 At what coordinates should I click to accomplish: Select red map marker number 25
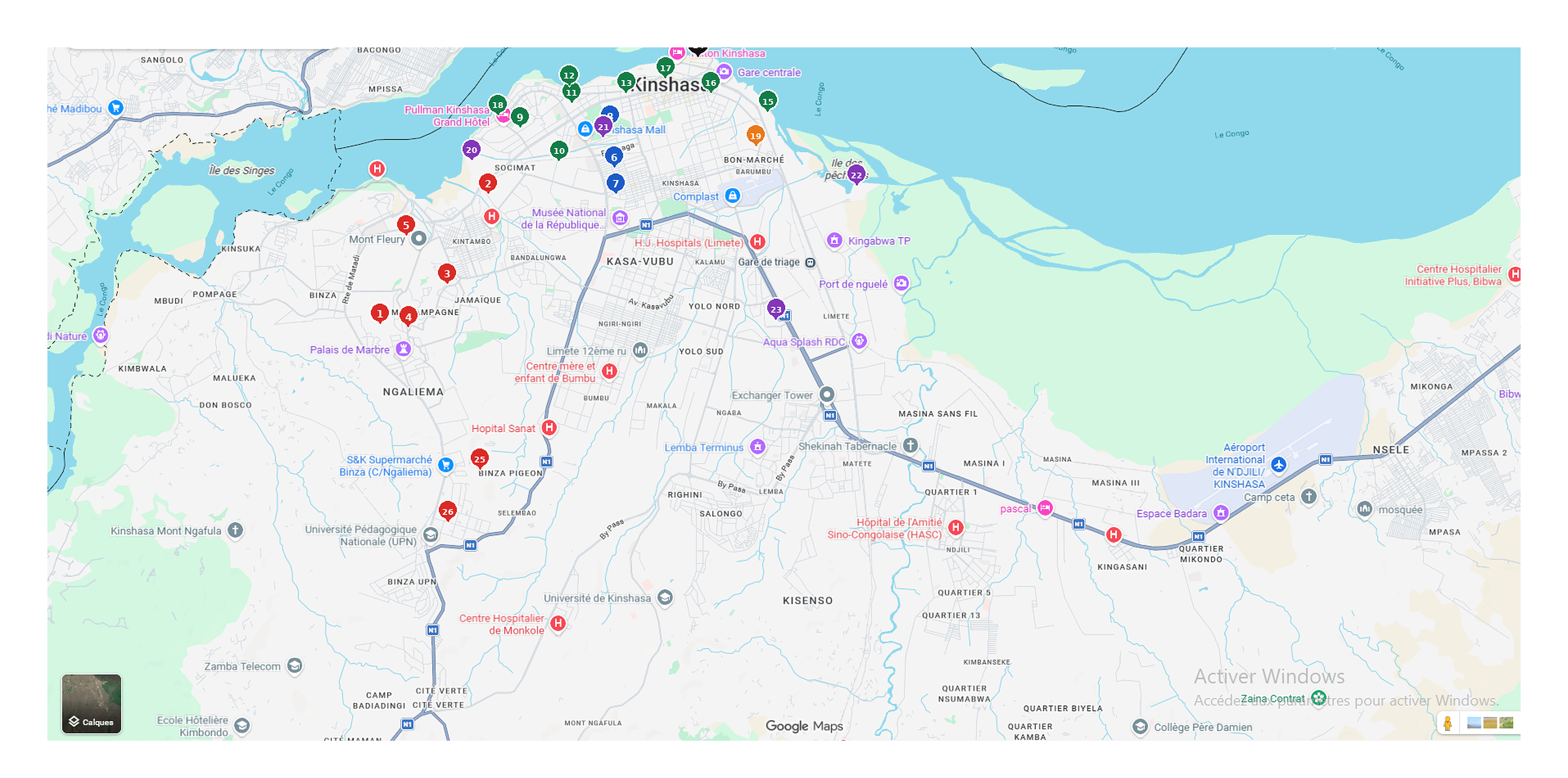480,459
